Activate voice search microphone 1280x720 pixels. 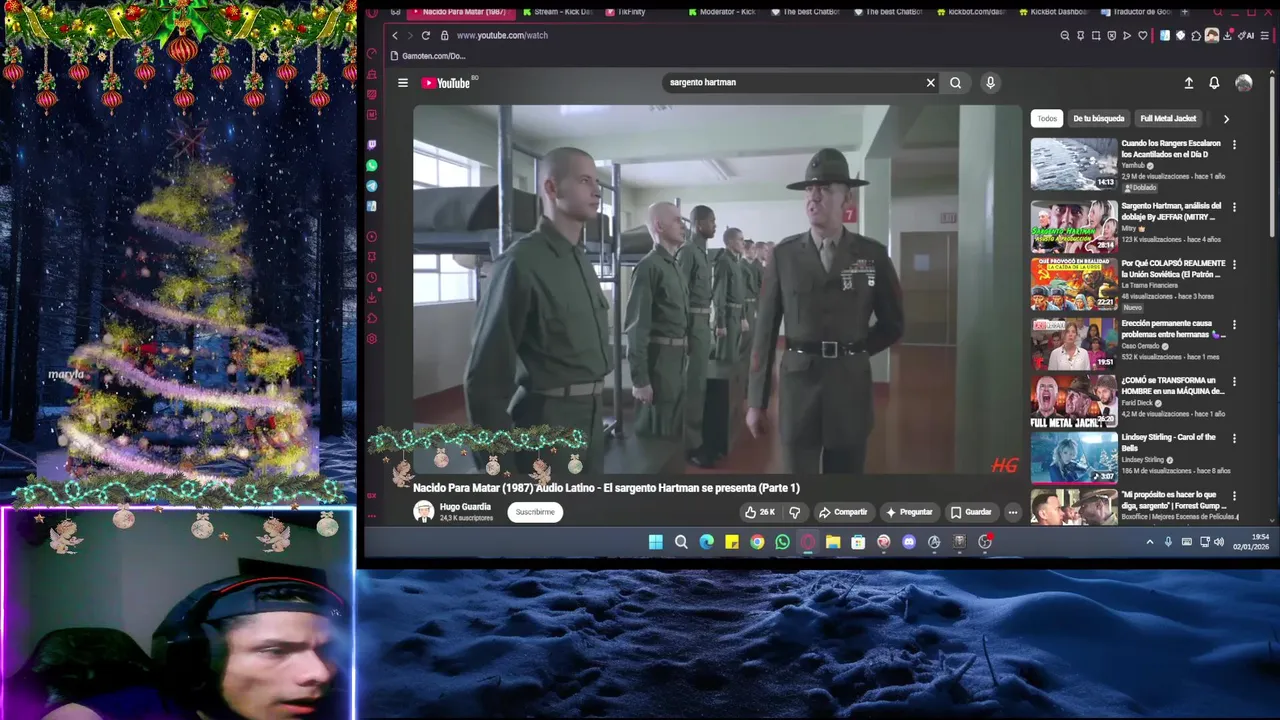(990, 83)
